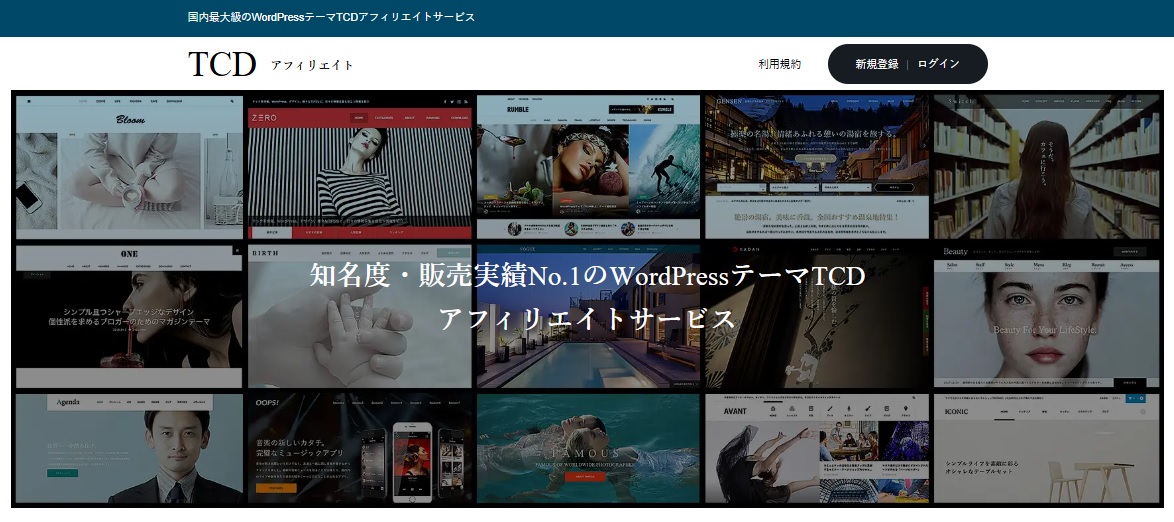Open the 利用規約 link

pos(779,64)
